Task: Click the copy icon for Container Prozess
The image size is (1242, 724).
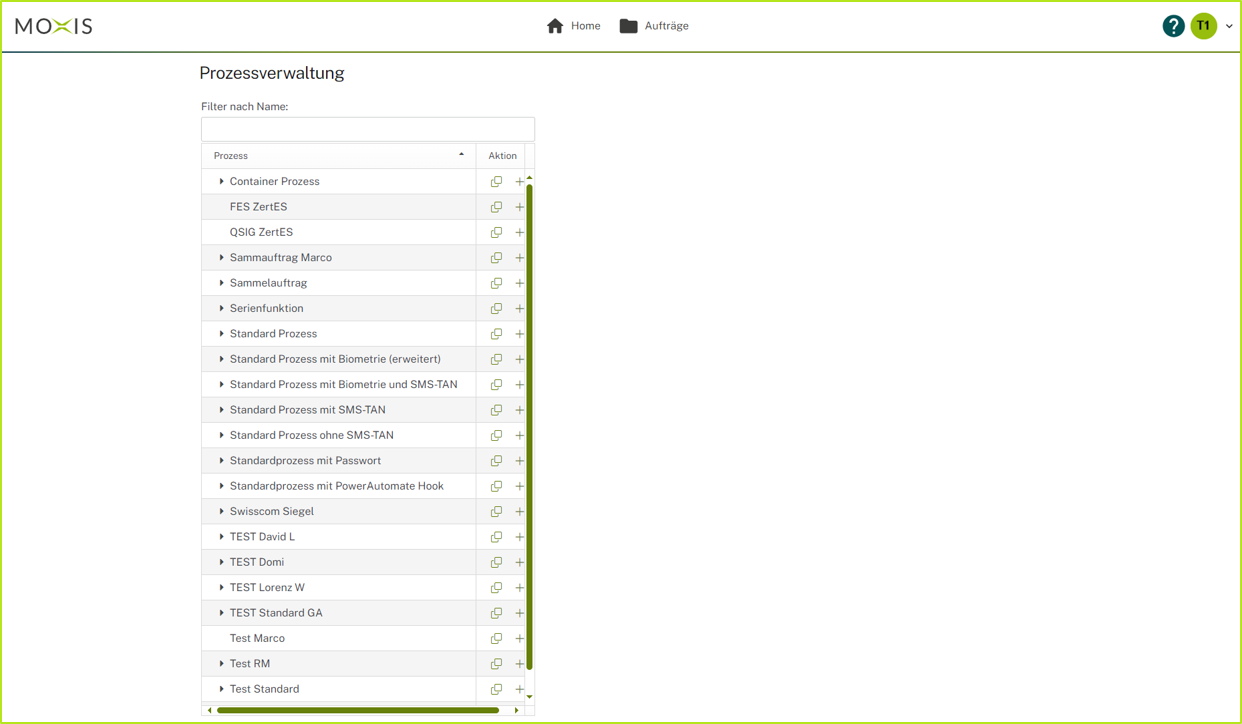Action: click(x=496, y=182)
